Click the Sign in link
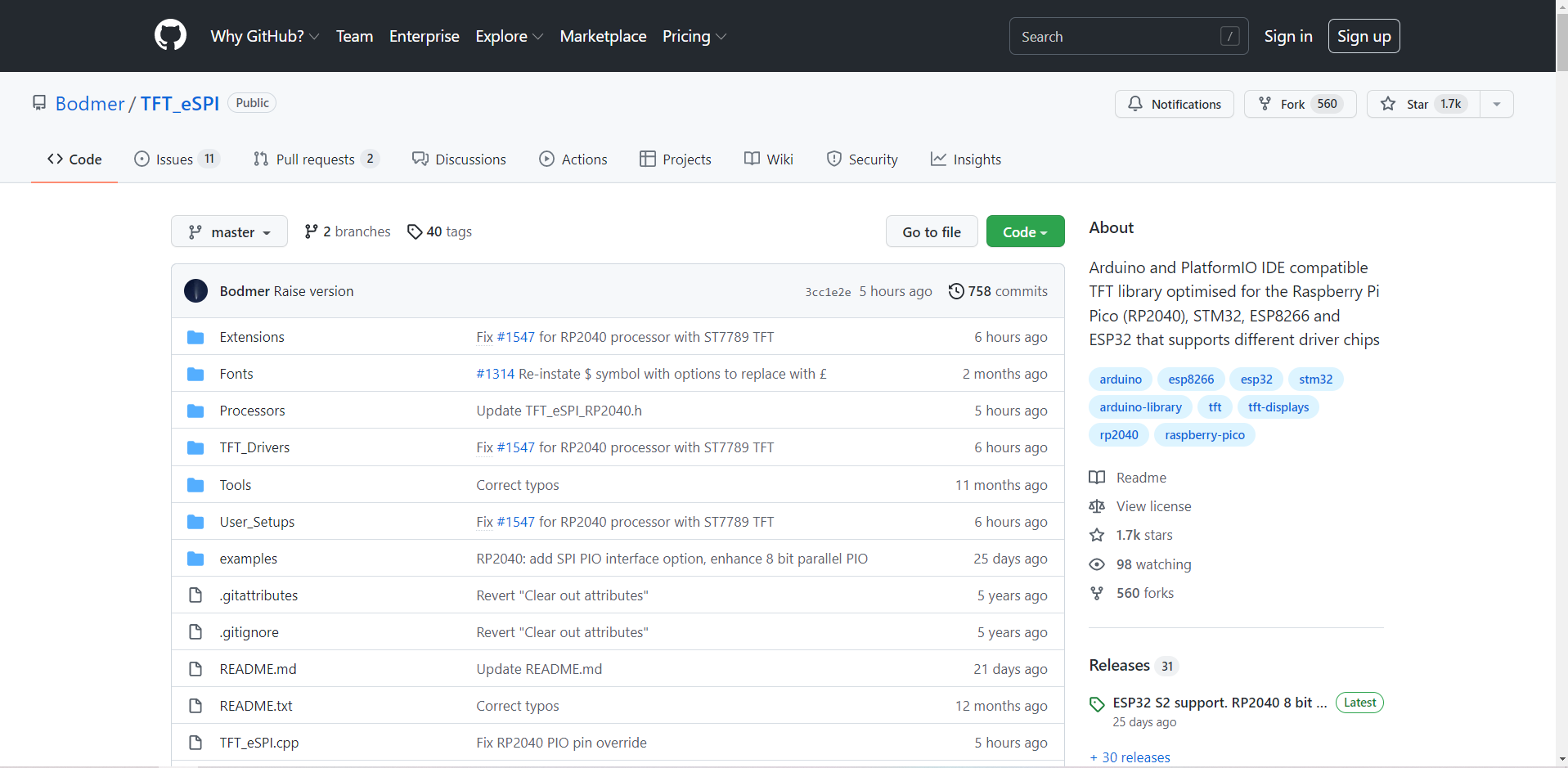 pyautogui.click(x=1287, y=36)
